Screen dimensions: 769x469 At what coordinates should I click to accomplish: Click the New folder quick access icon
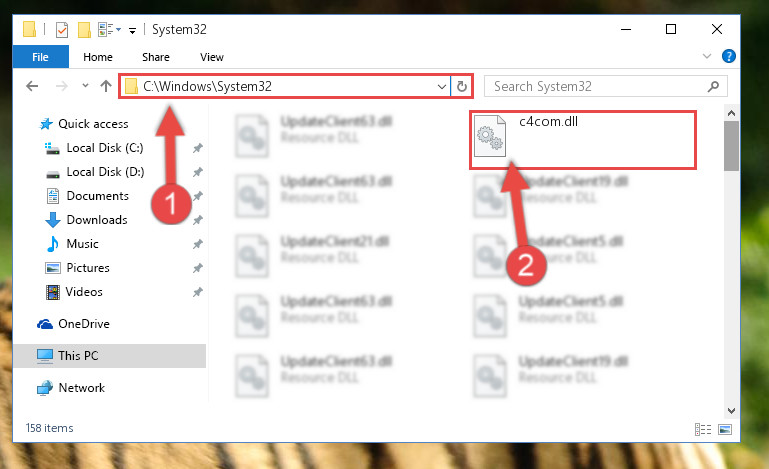pyautogui.click(x=84, y=30)
